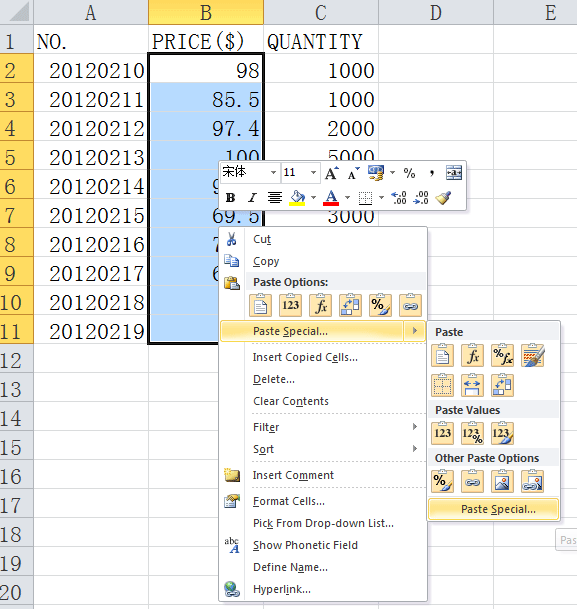Open fill color dropdown arrow
The image size is (577, 609).
313,198
